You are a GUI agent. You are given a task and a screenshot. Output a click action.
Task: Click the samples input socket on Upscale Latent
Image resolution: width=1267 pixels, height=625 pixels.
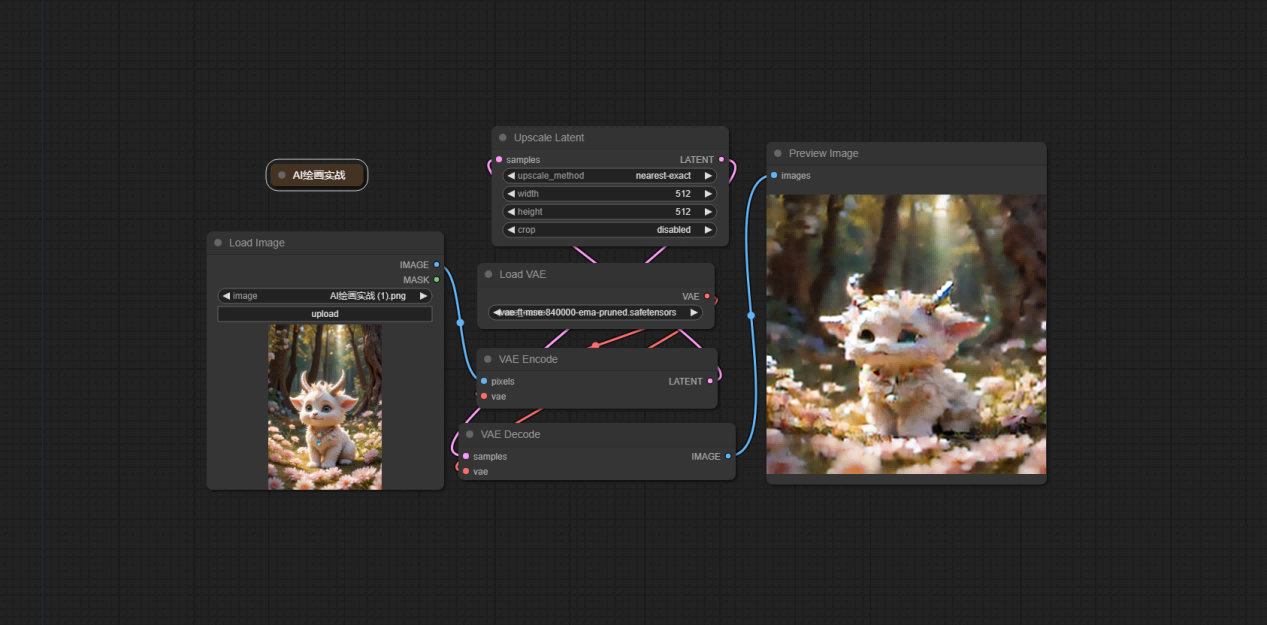[x=499, y=160]
